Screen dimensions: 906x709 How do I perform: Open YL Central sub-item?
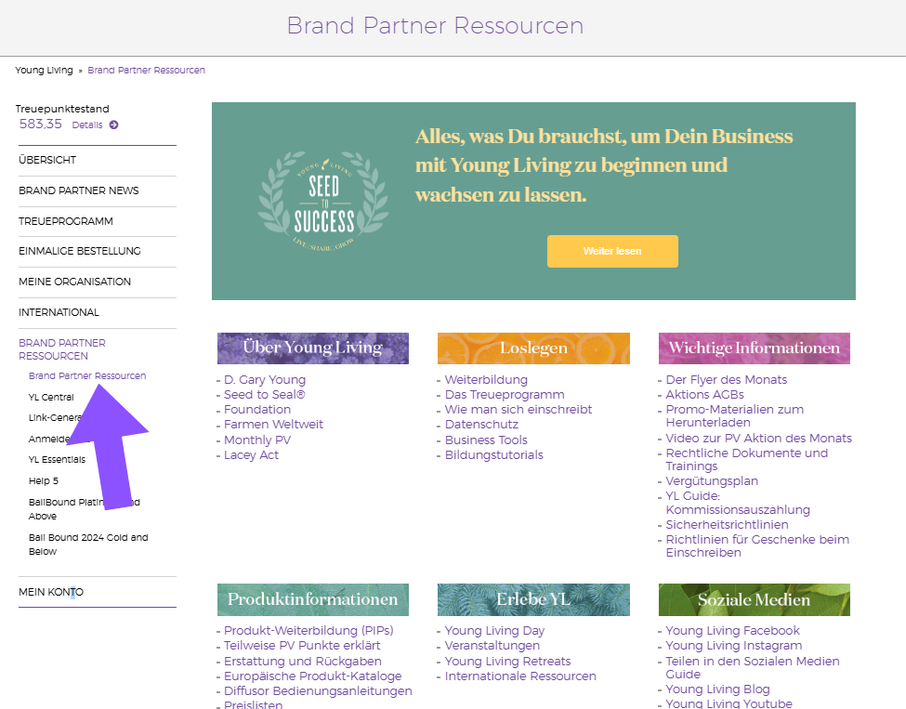[x=51, y=398]
